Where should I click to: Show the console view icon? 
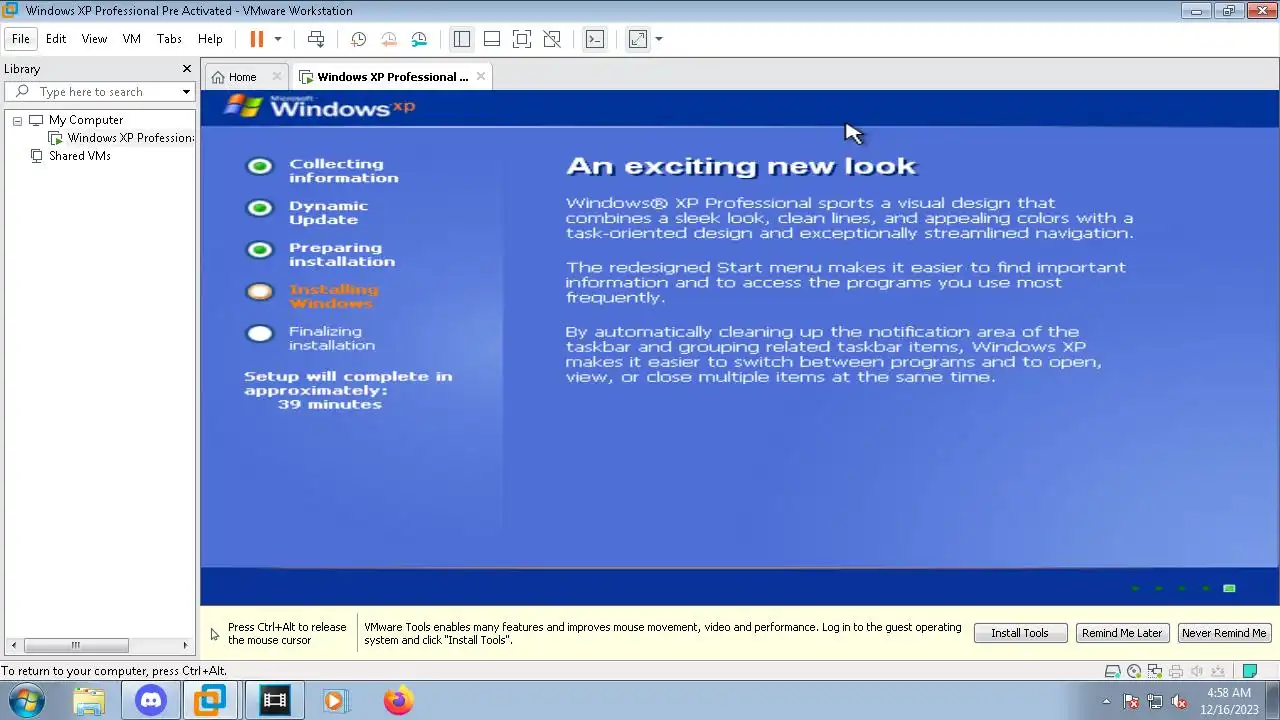(595, 39)
